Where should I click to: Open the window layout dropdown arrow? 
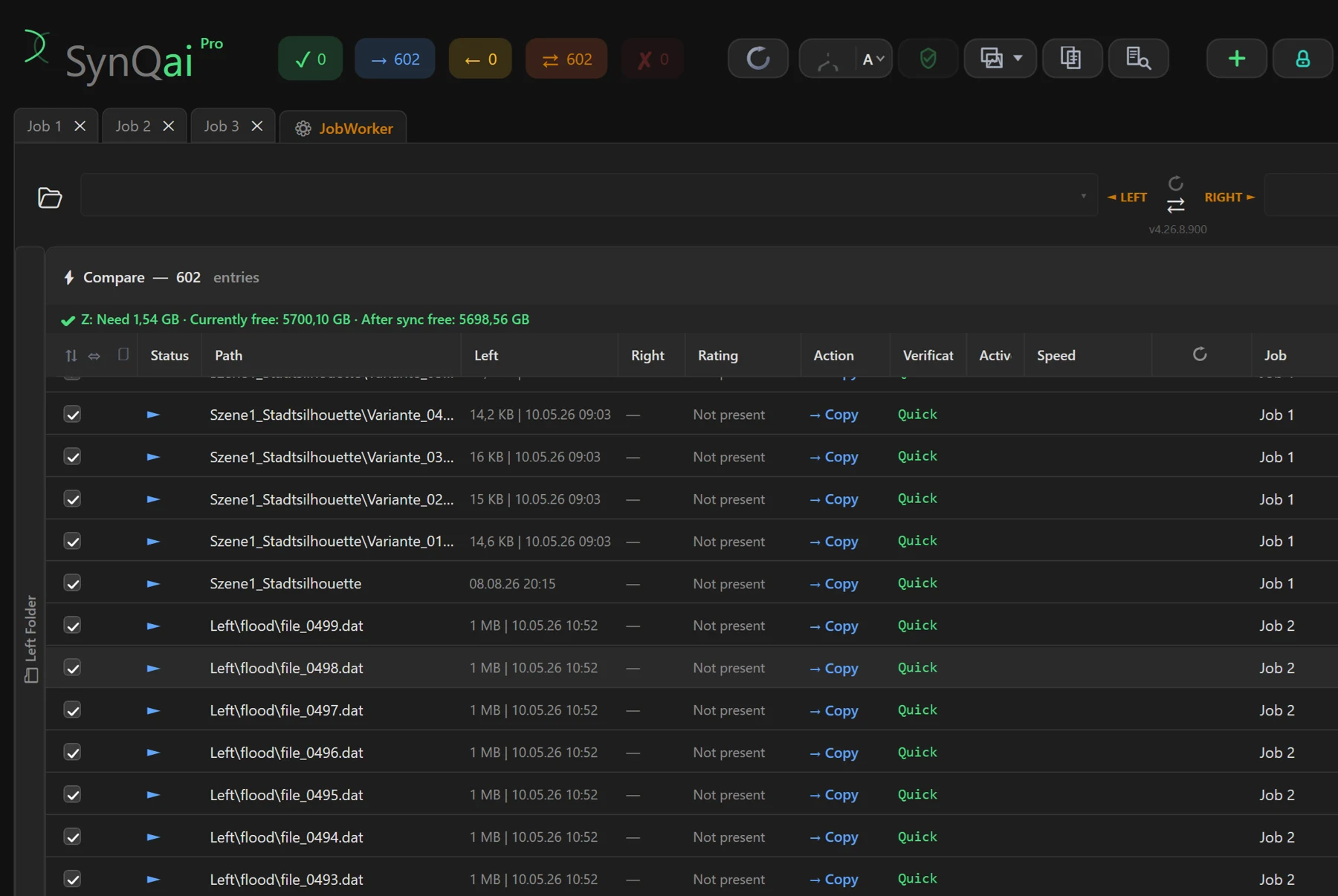point(1018,58)
